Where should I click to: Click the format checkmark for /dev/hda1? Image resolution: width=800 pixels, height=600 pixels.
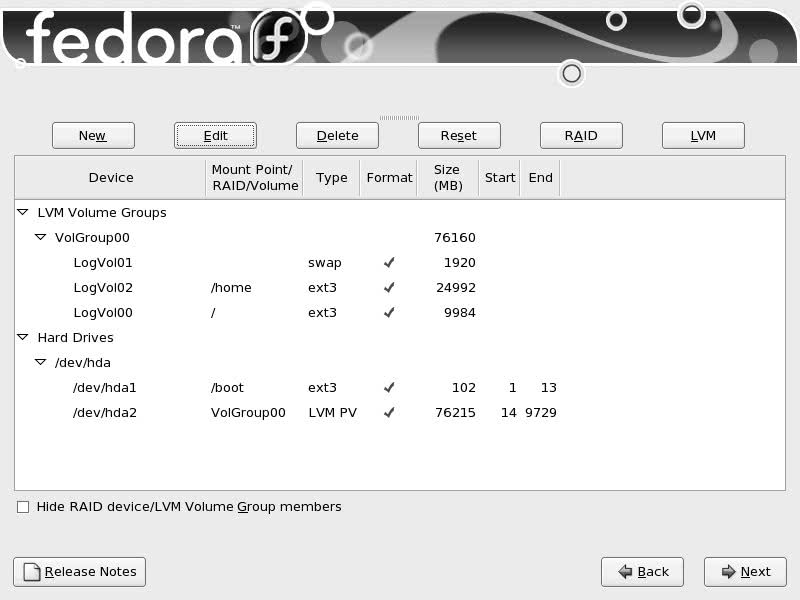pyautogui.click(x=389, y=388)
